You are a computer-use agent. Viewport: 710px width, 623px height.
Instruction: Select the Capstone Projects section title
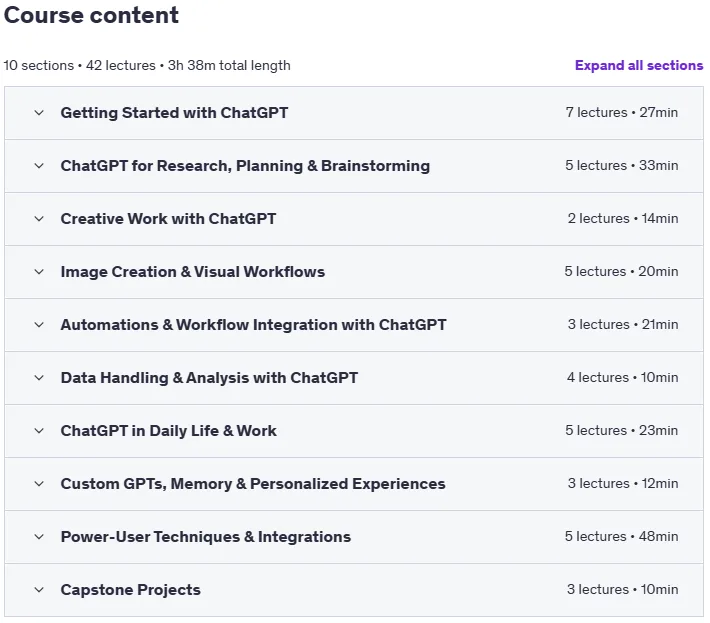[x=130, y=590]
